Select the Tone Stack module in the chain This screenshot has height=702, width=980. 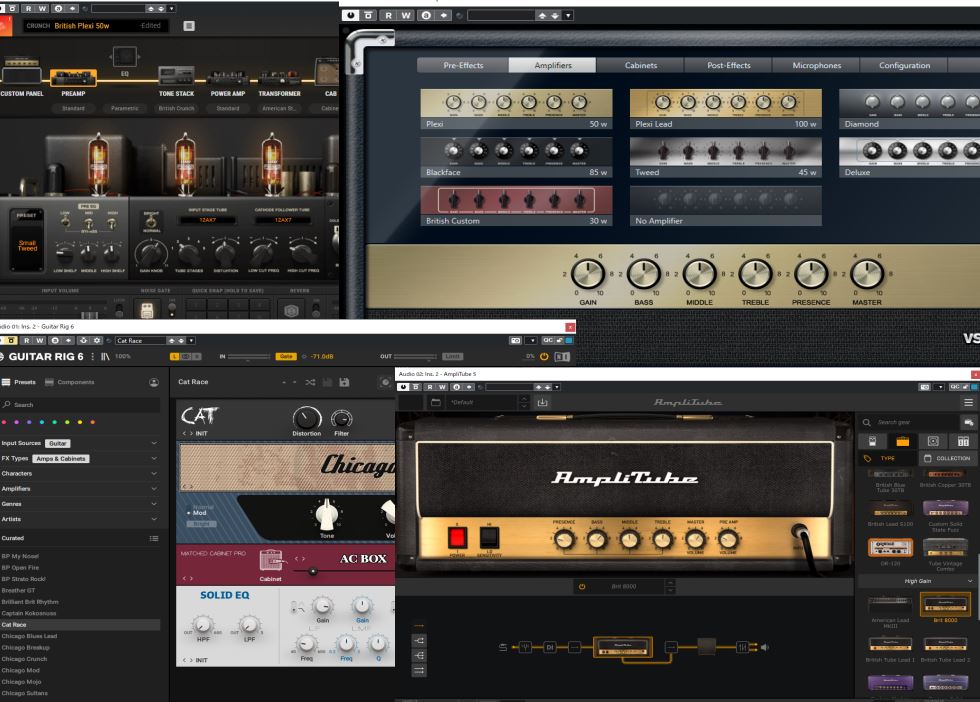[176, 76]
